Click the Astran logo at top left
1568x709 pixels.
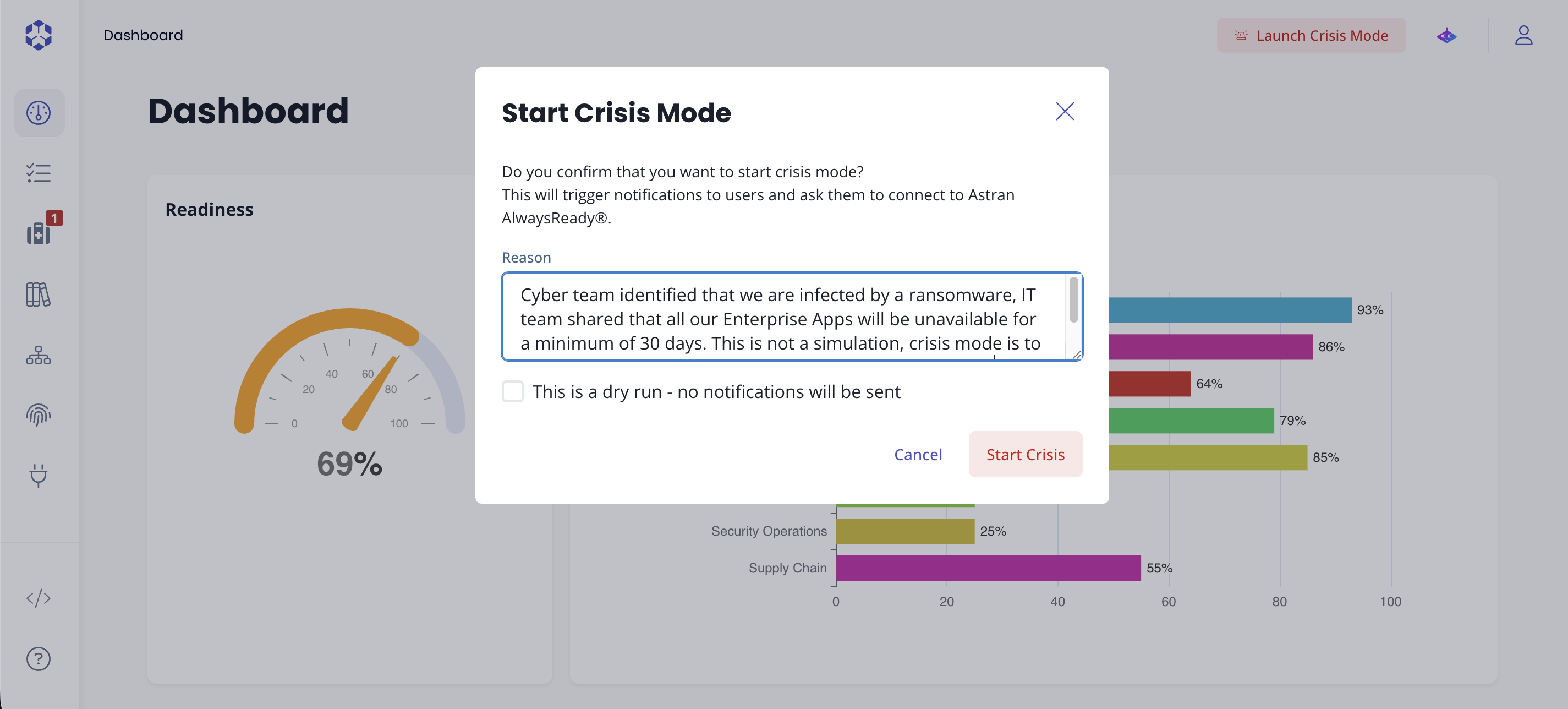(x=39, y=35)
